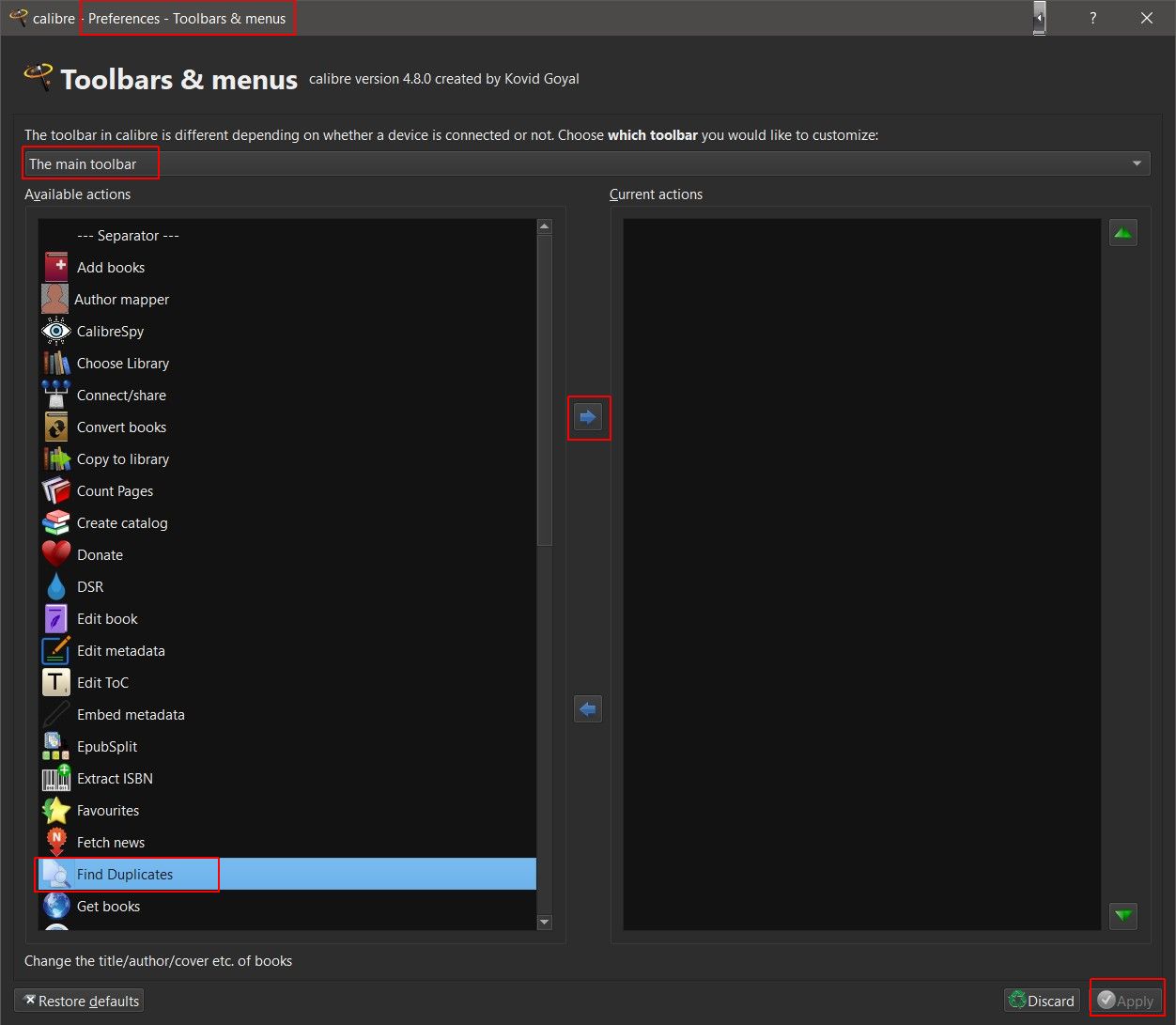Click the Edit ToC icon

(x=56, y=682)
